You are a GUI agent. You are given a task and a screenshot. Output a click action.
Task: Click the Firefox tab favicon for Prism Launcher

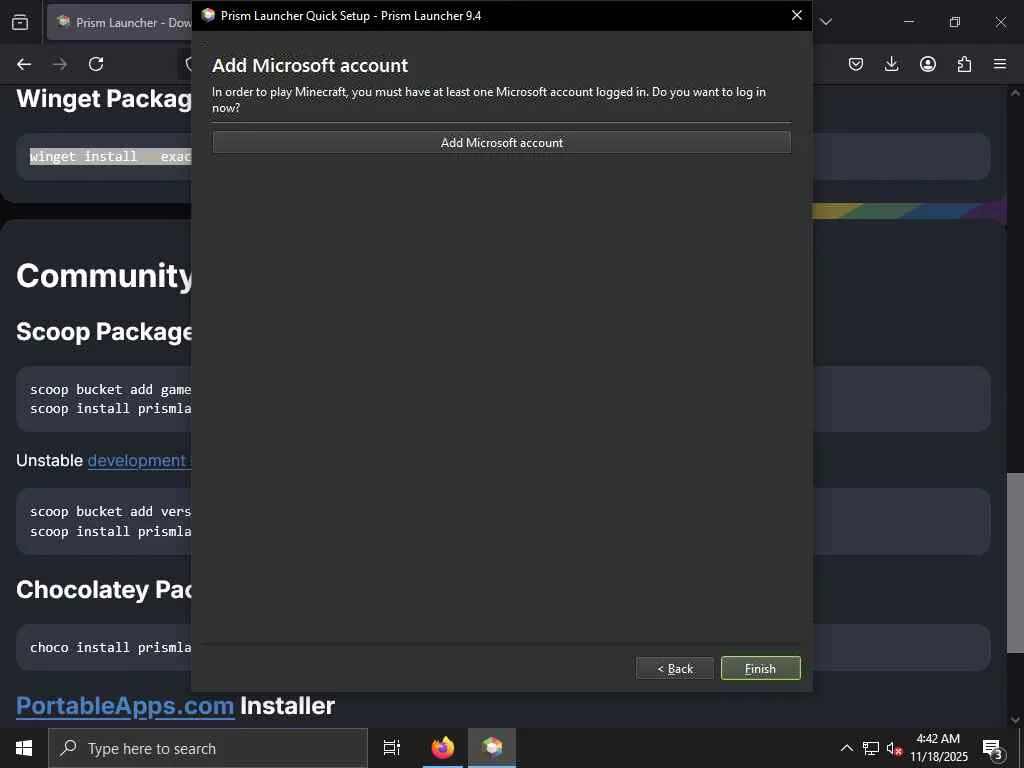click(x=63, y=22)
